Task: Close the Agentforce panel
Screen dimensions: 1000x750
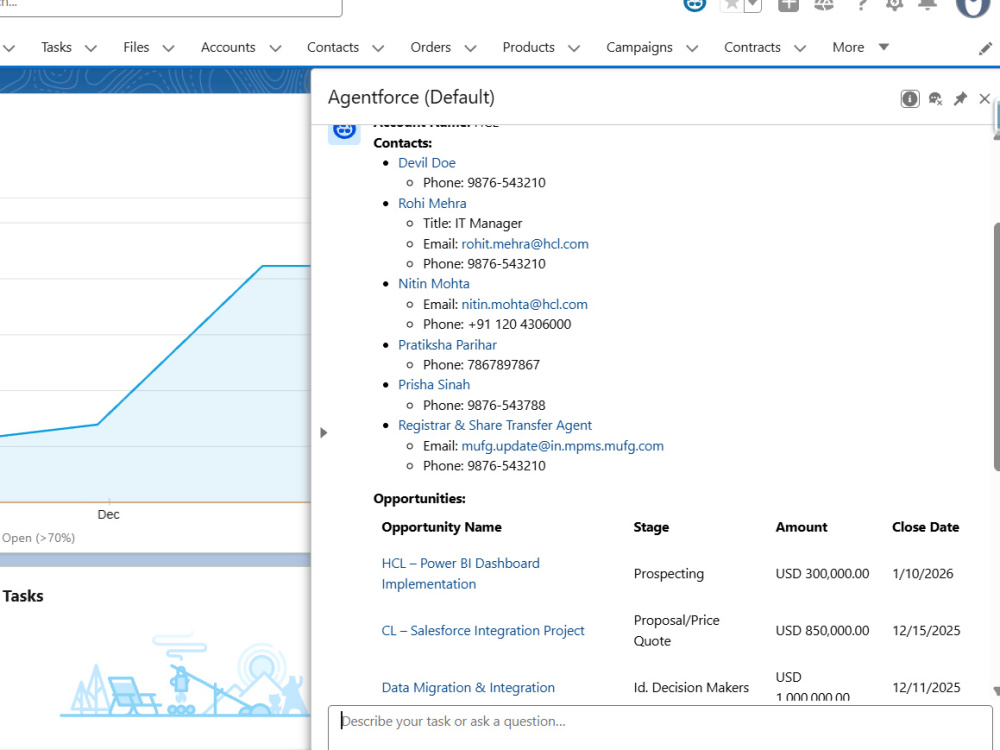Action: [984, 99]
